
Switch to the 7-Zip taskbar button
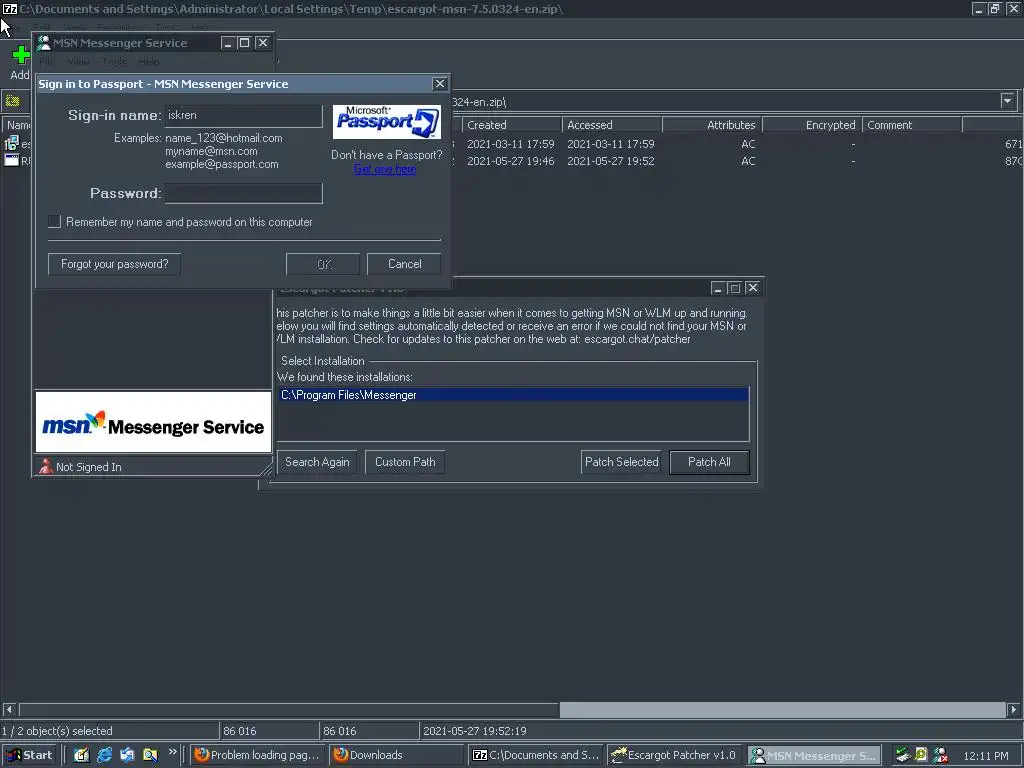(536, 755)
